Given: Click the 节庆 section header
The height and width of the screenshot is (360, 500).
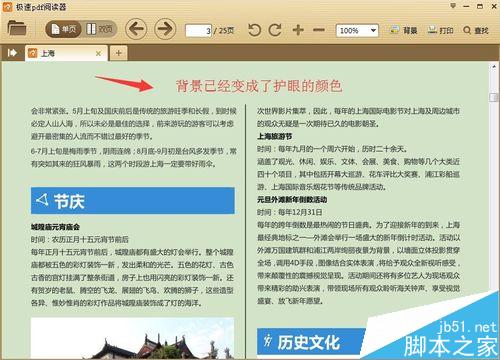Looking at the screenshot, I should pos(133,200).
